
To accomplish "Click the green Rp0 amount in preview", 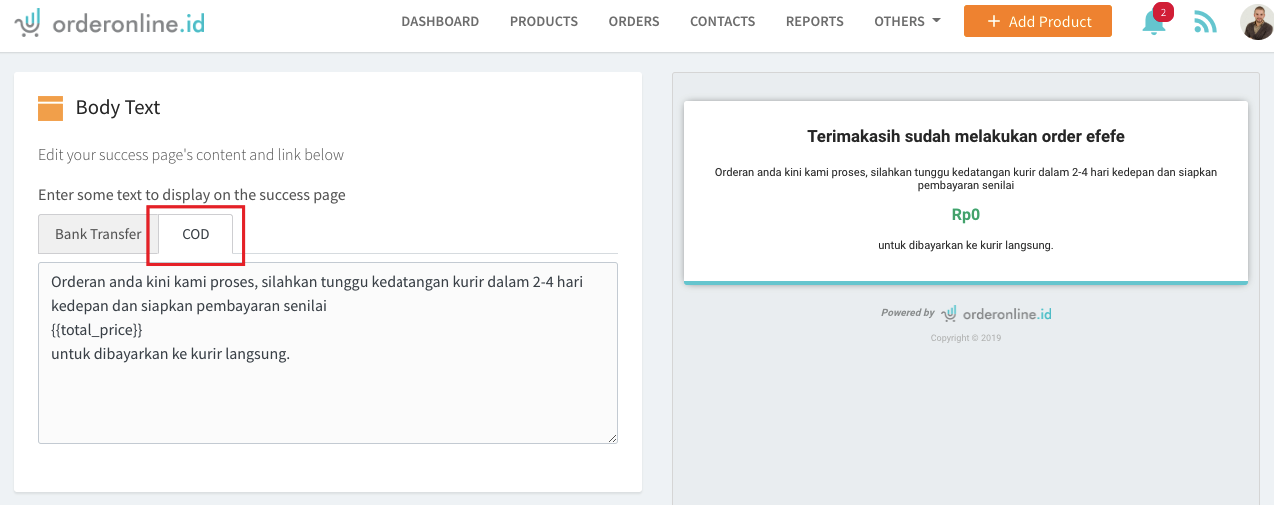I will tap(965, 214).
